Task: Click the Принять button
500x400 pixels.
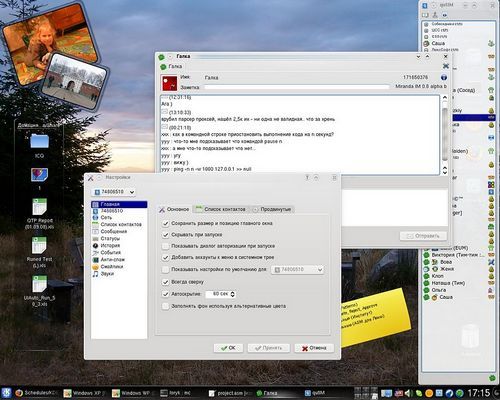Action: (x=269, y=348)
